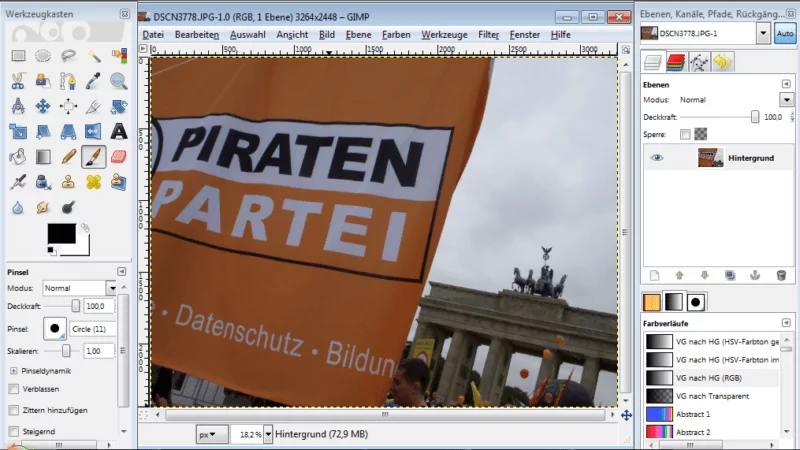Open the DSCN3778.JPG-1 image selector dropdown
The image size is (800, 450).
tap(763, 34)
